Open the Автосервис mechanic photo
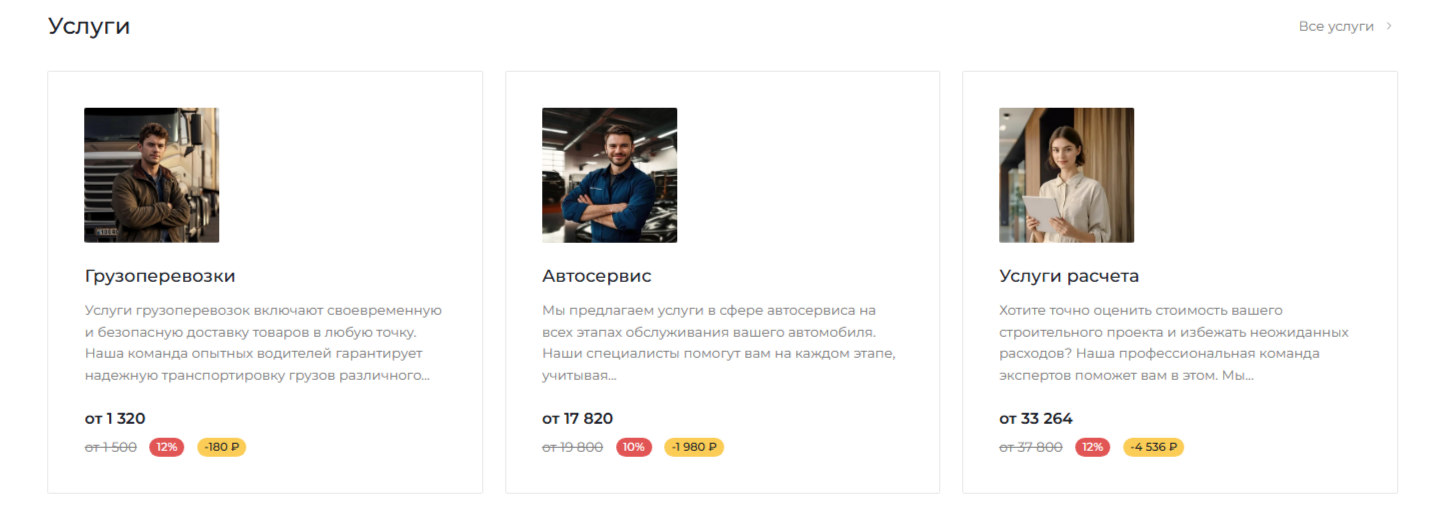Viewport: 1456px width, 523px height. click(x=609, y=175)
